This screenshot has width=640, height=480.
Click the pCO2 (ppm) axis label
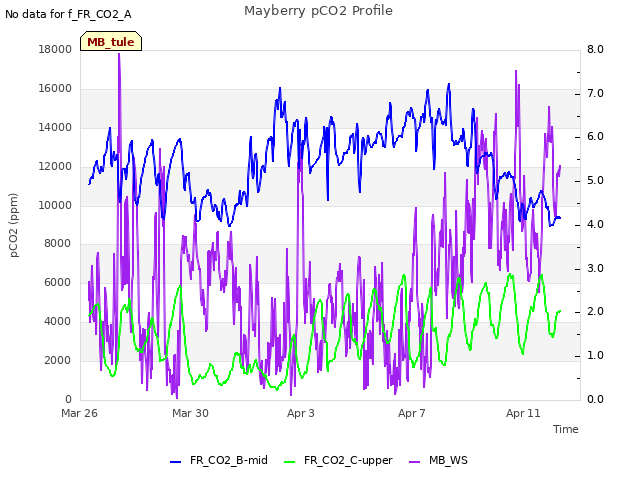coord(13,225)
